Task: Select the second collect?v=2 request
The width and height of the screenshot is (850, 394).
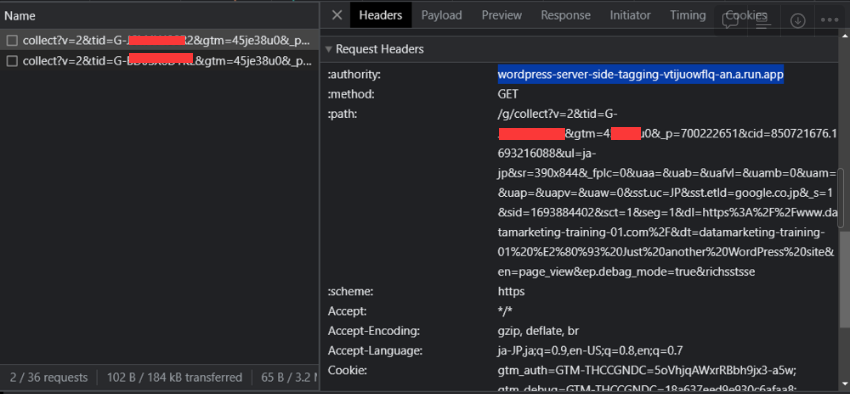Action: coord(159,61)
